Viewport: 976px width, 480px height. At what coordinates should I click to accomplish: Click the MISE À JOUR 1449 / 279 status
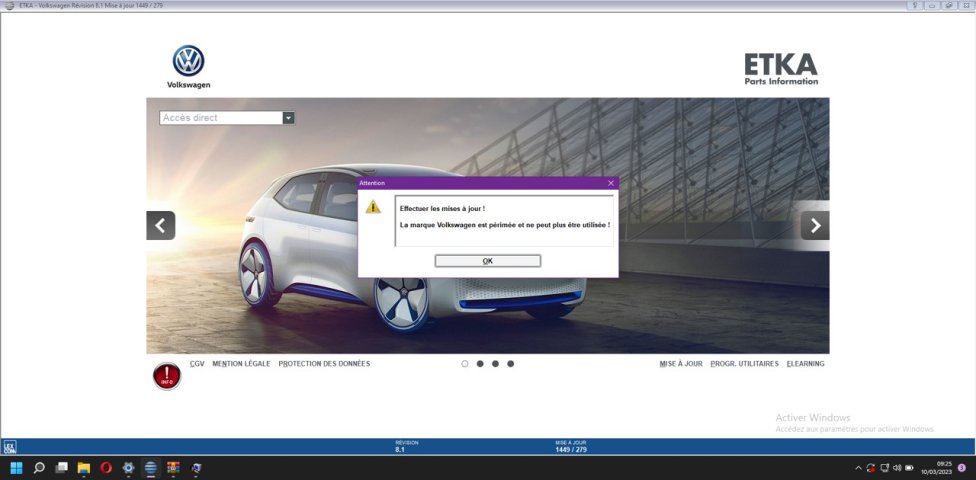pos(571,446)
